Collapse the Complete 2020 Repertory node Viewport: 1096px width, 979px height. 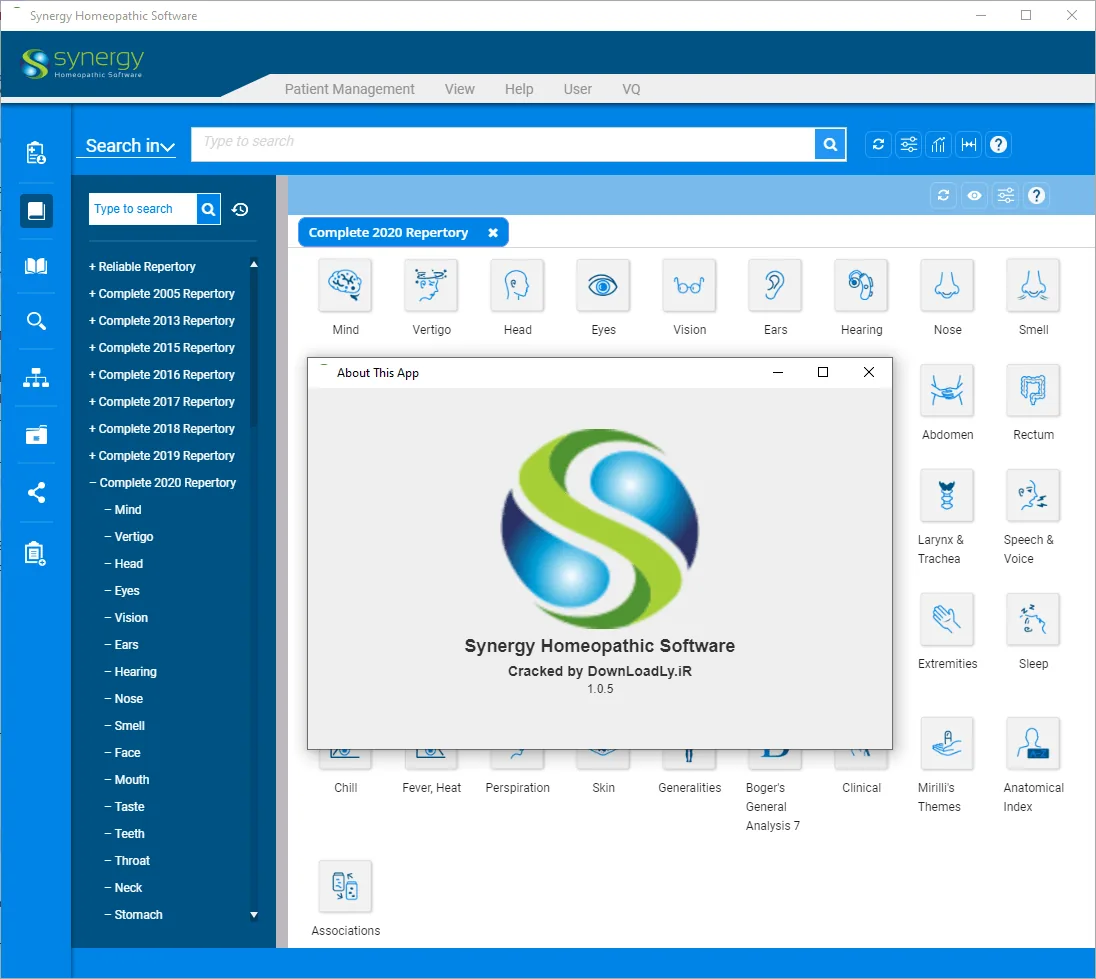tap(162, 483)
